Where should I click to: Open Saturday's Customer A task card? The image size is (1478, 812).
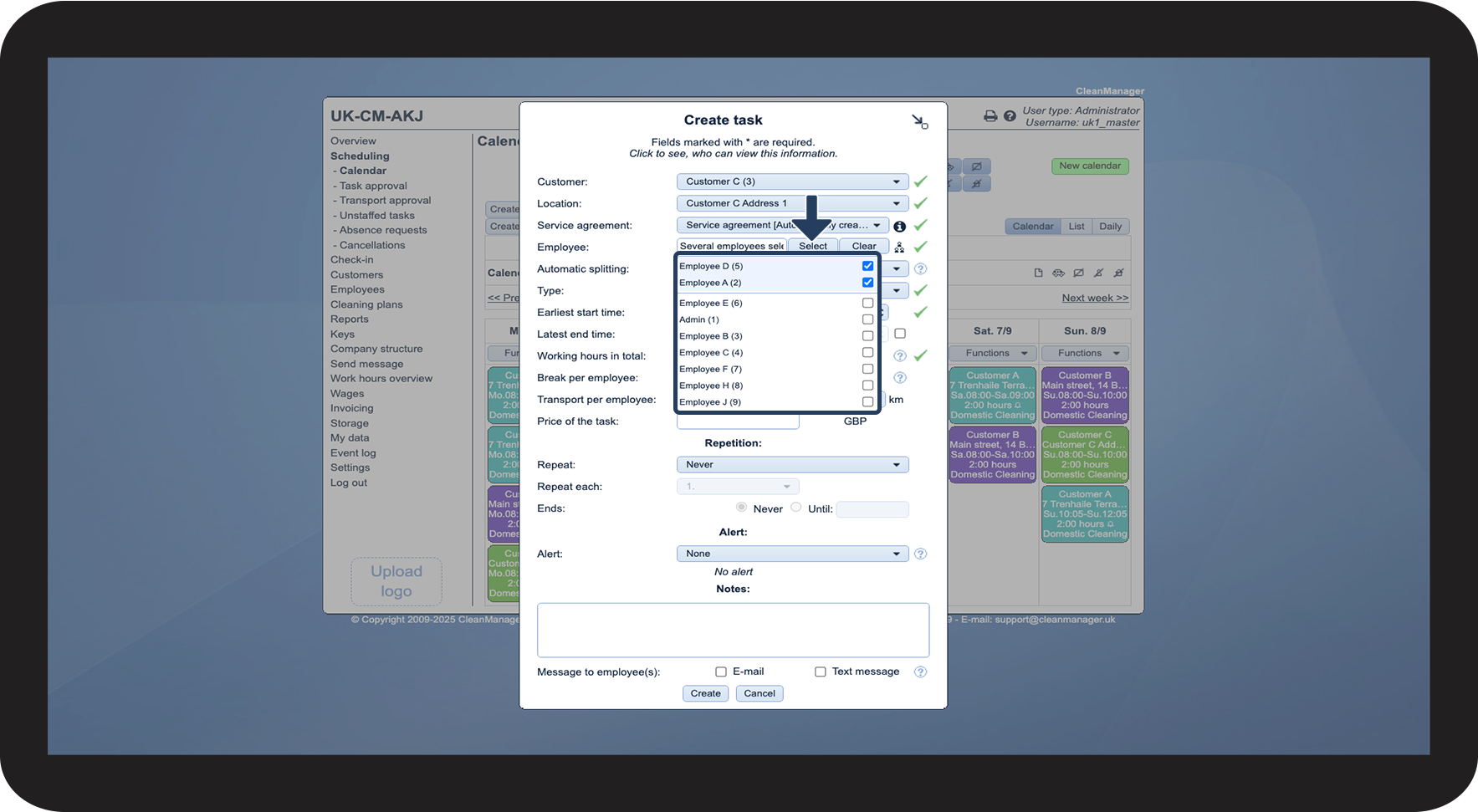click(993, 396)
